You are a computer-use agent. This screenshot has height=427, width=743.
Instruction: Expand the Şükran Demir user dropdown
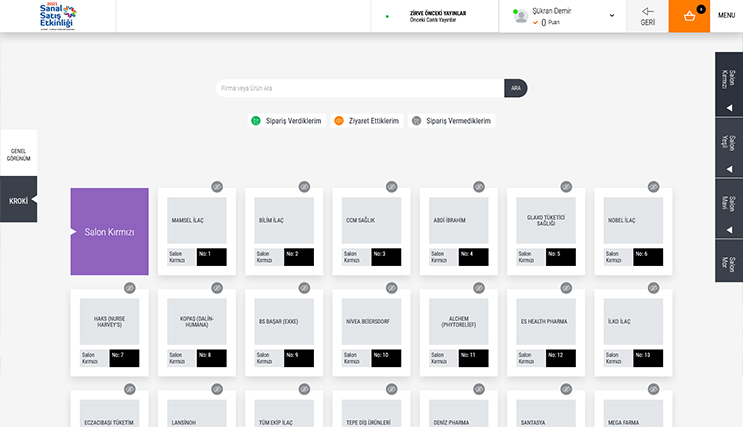coord(612,16)
